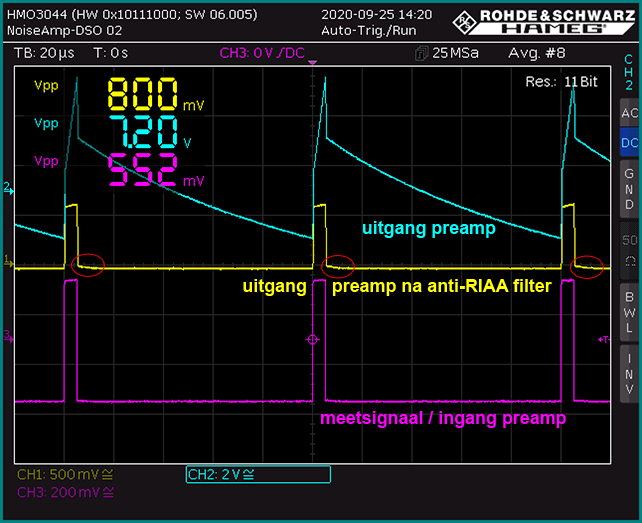642x523 pixels.
Task: Click the CH2 side menu title
Action: tap(628, 72)
